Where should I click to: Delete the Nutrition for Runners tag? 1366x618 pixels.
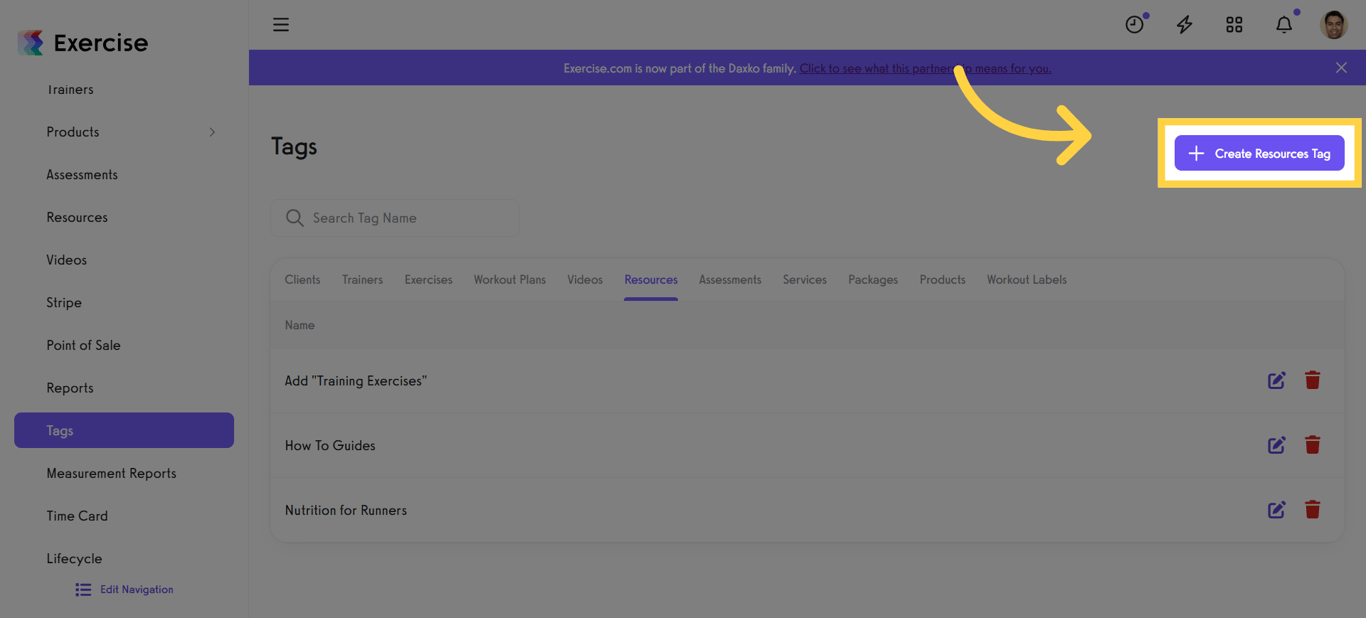(x=1312, y=510)
